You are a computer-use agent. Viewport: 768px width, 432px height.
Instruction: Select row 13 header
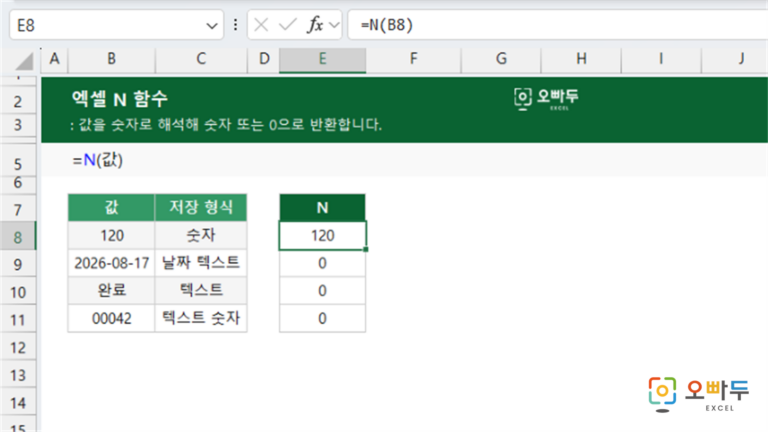(18, 375)
